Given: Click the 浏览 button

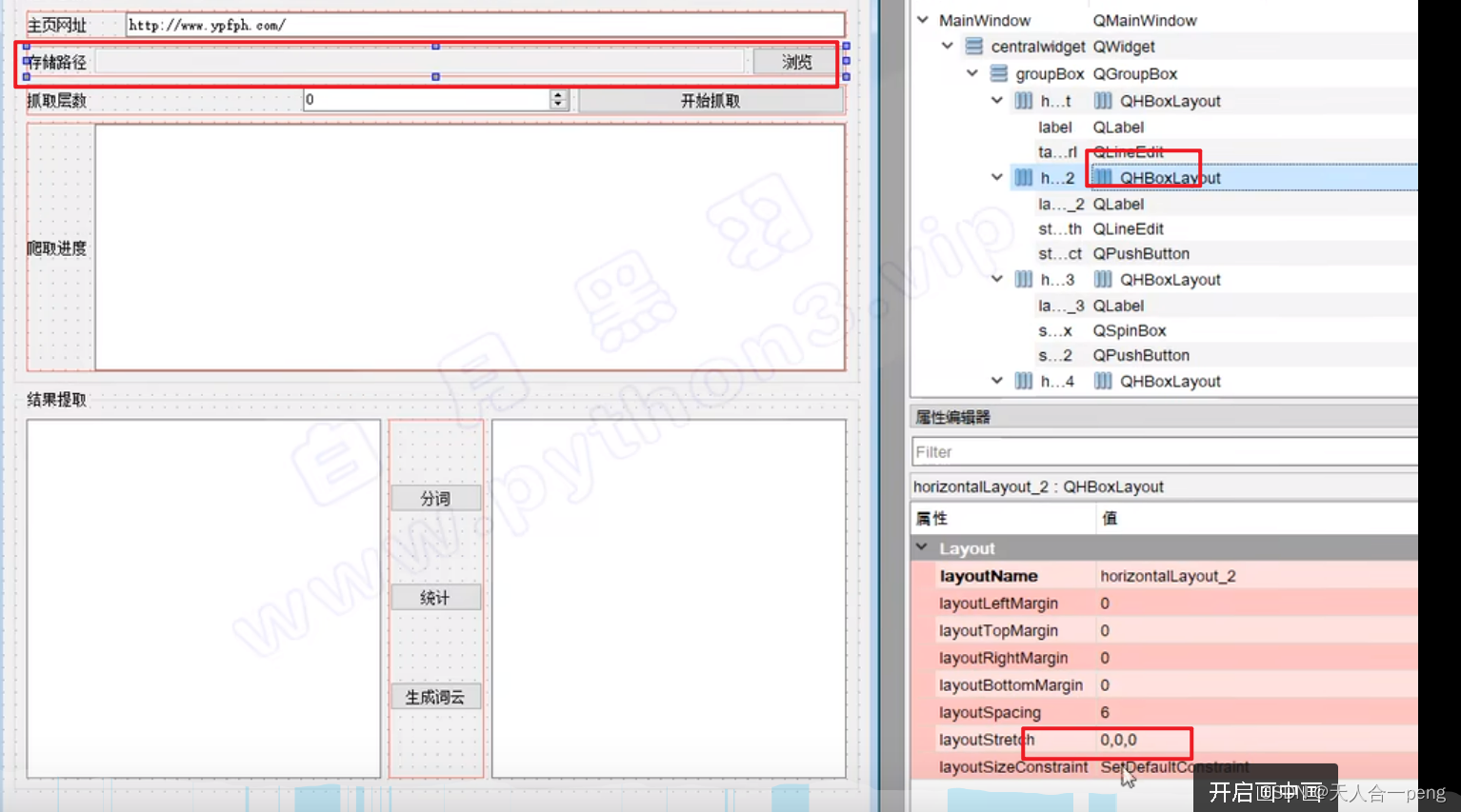Looking at the screenshot, I should click(796, 61).
